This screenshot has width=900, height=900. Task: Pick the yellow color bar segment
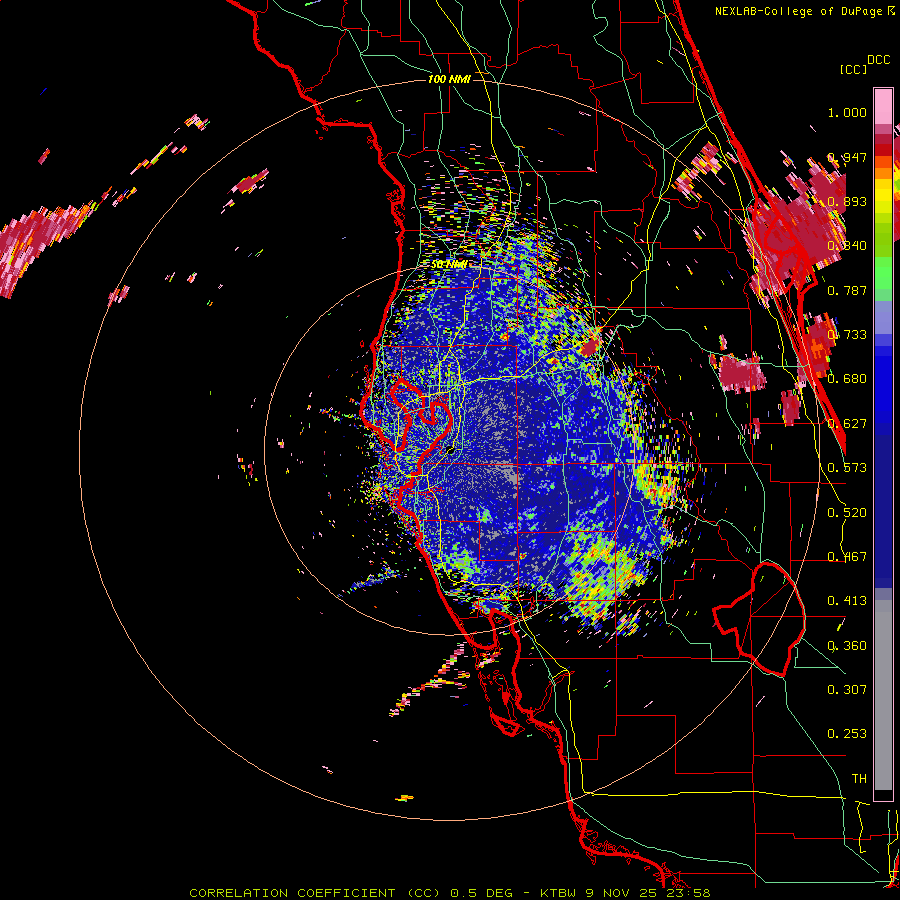coord(883,195)
